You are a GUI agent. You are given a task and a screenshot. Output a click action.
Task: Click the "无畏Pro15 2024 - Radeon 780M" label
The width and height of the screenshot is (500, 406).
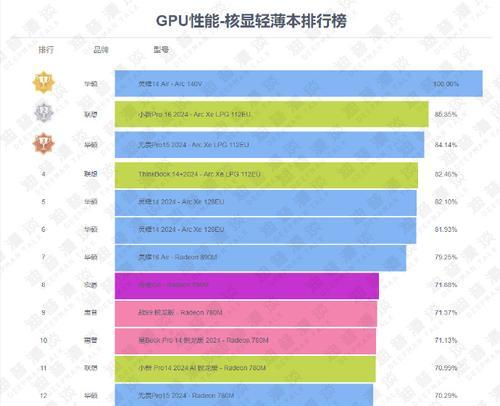(x=186, y=396)
